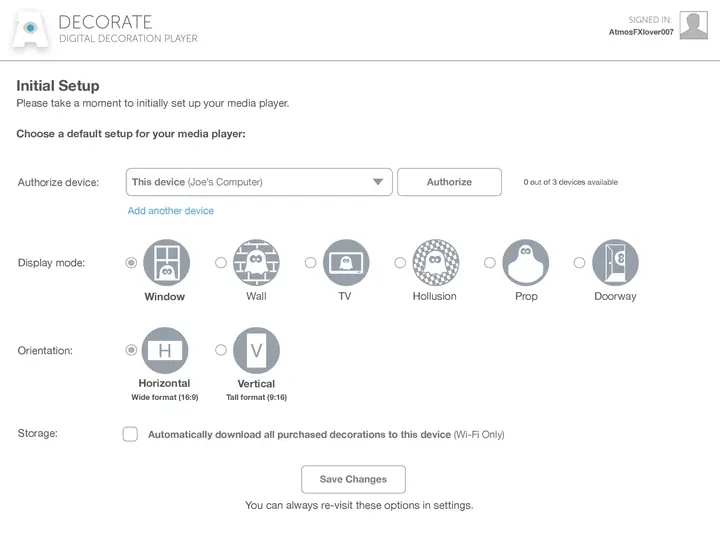Click the Authorize button
Image resolution: width=720 pixels, height=540 pixels.
[449, 182]
